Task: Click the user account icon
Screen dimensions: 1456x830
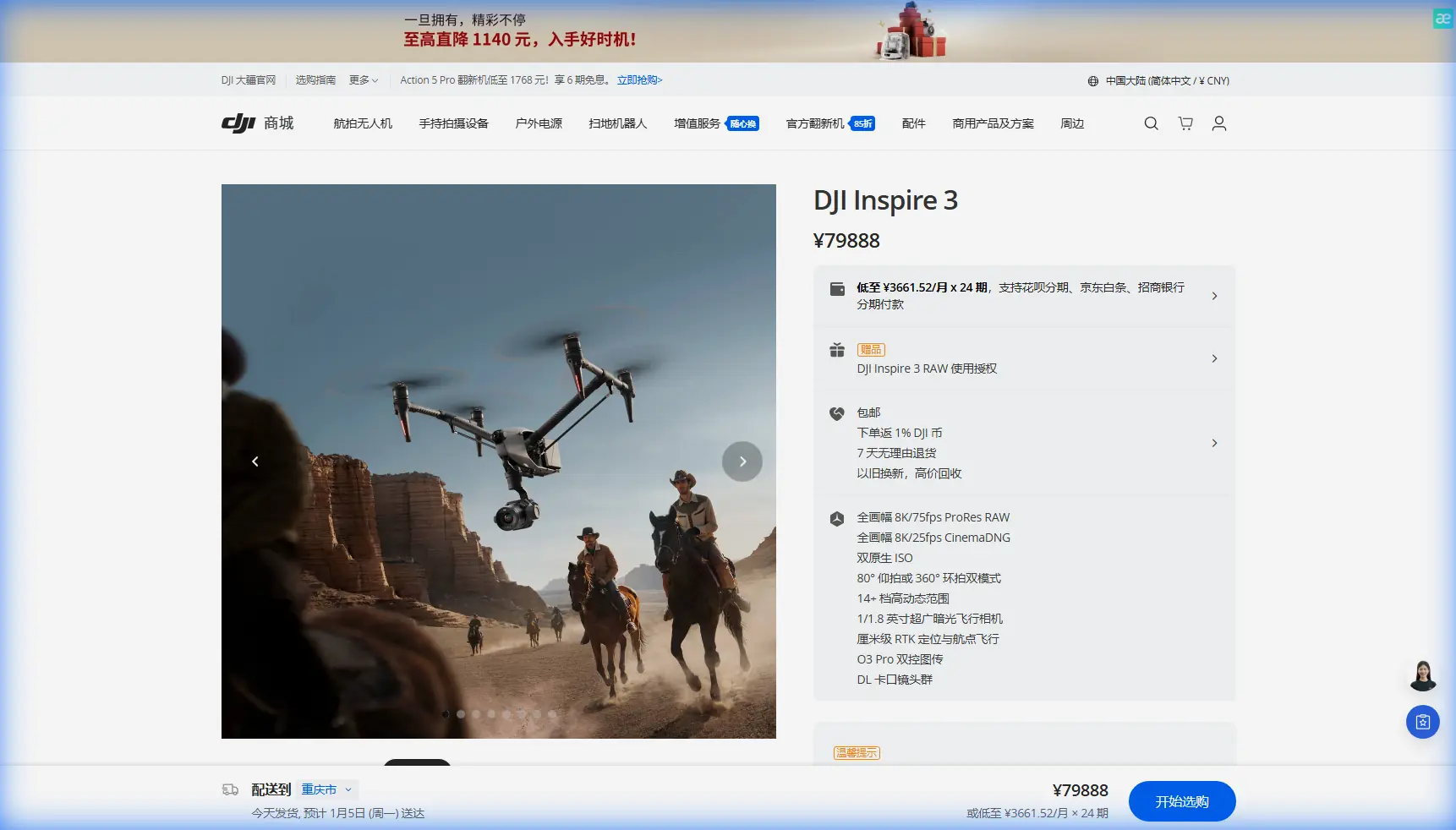Action: (x=1218, y=123)
